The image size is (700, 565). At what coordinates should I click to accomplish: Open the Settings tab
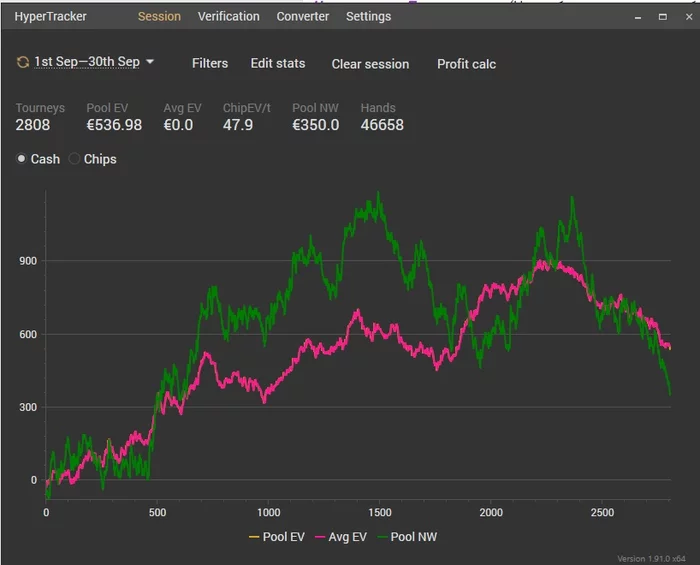[368, 16]
